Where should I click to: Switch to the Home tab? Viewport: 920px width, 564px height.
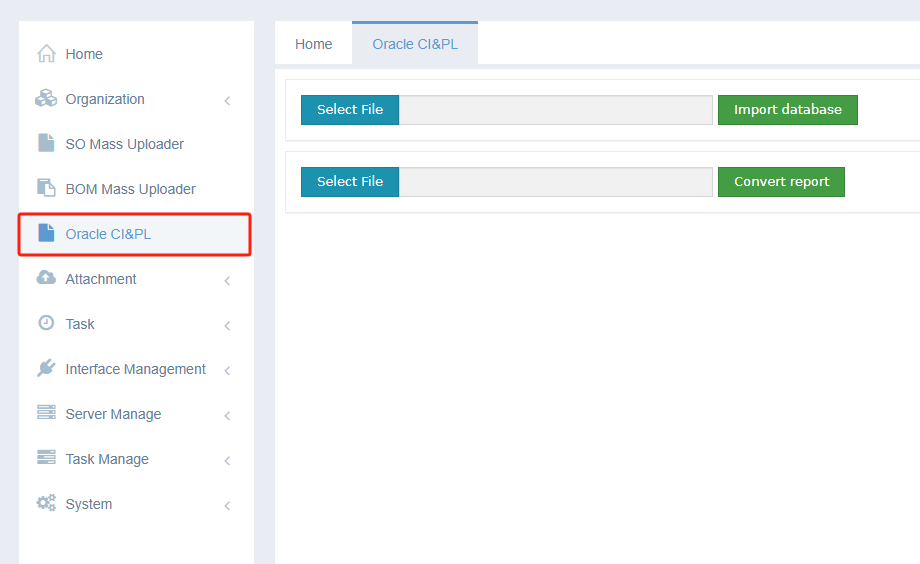[314, 44]
